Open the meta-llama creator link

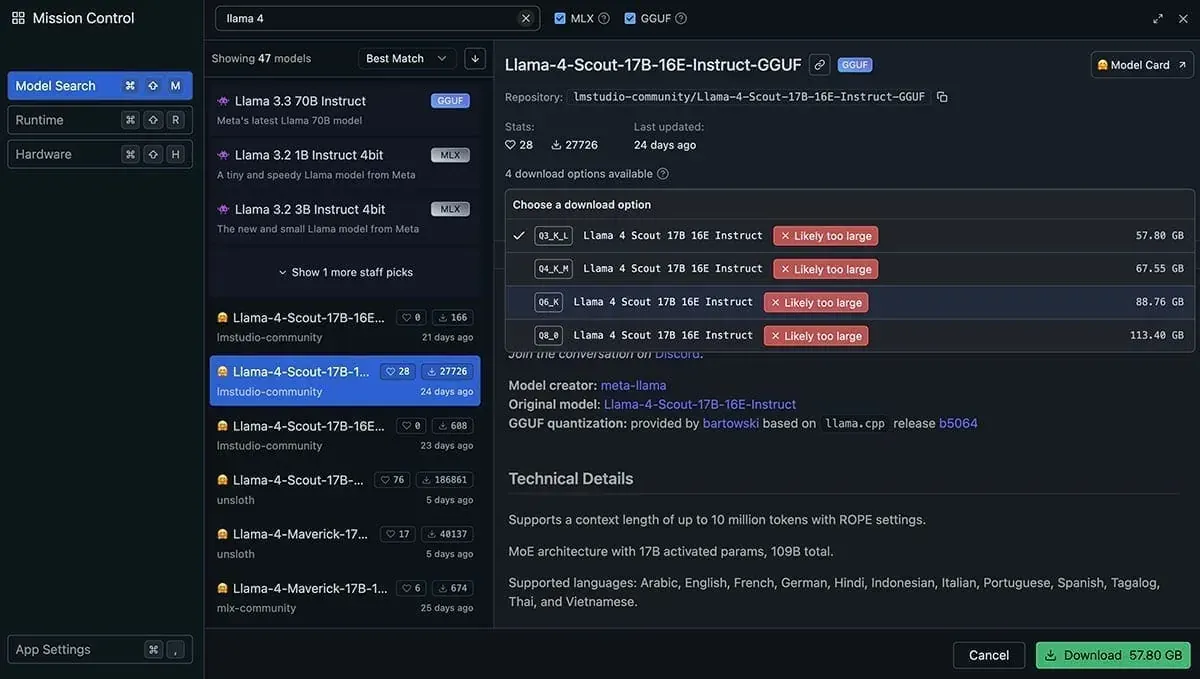(633, 385)
